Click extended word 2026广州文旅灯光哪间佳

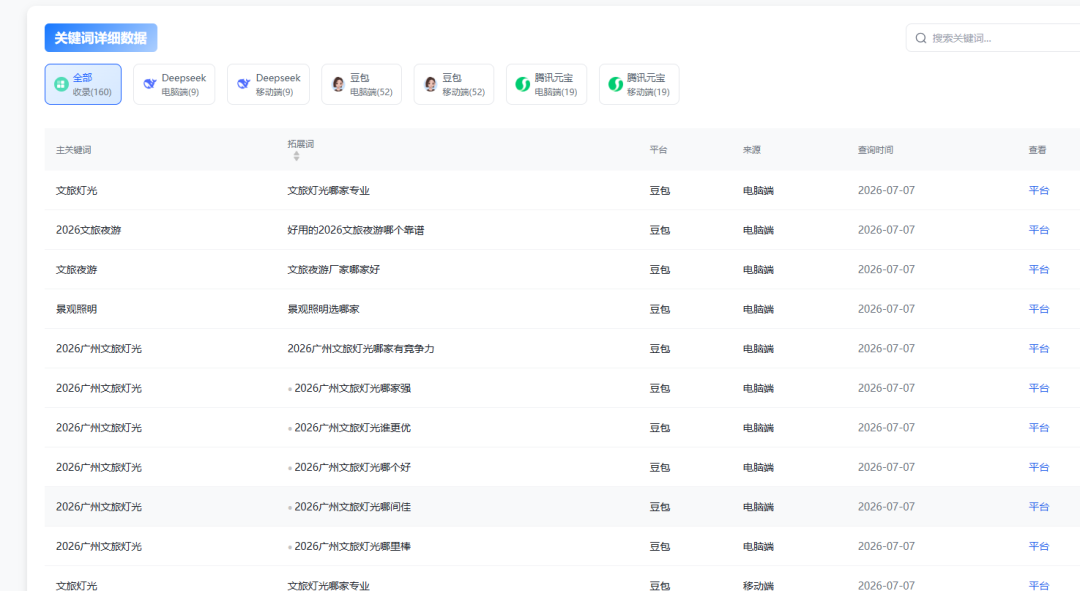353,506
